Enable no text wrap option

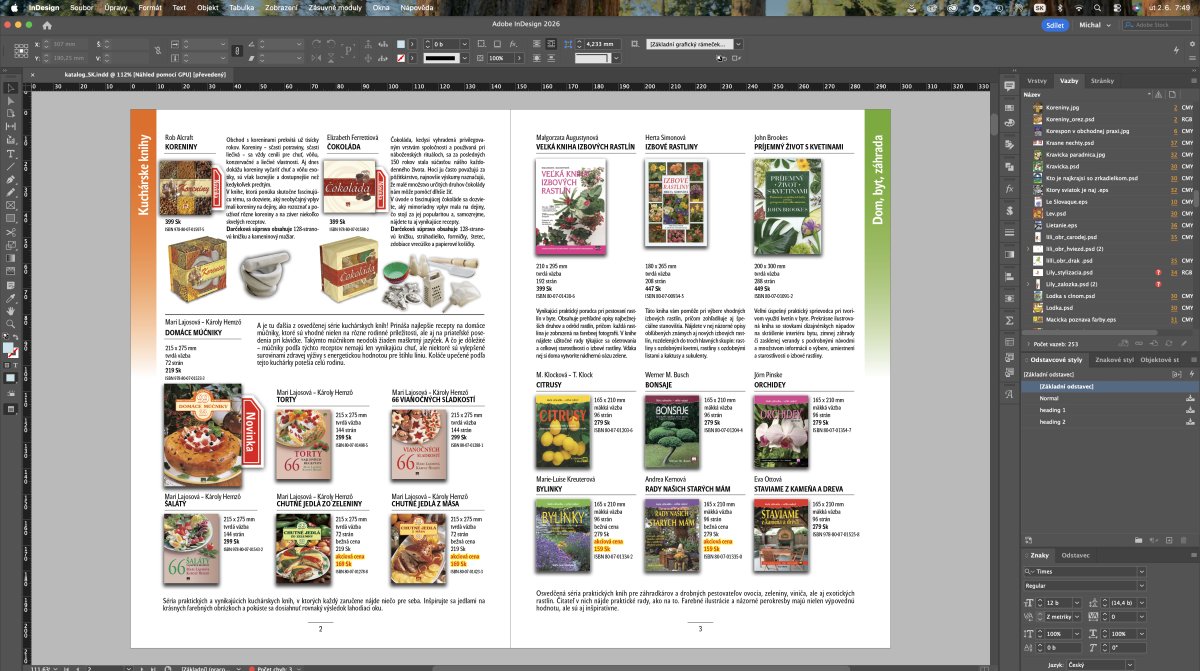coord(537,43)
